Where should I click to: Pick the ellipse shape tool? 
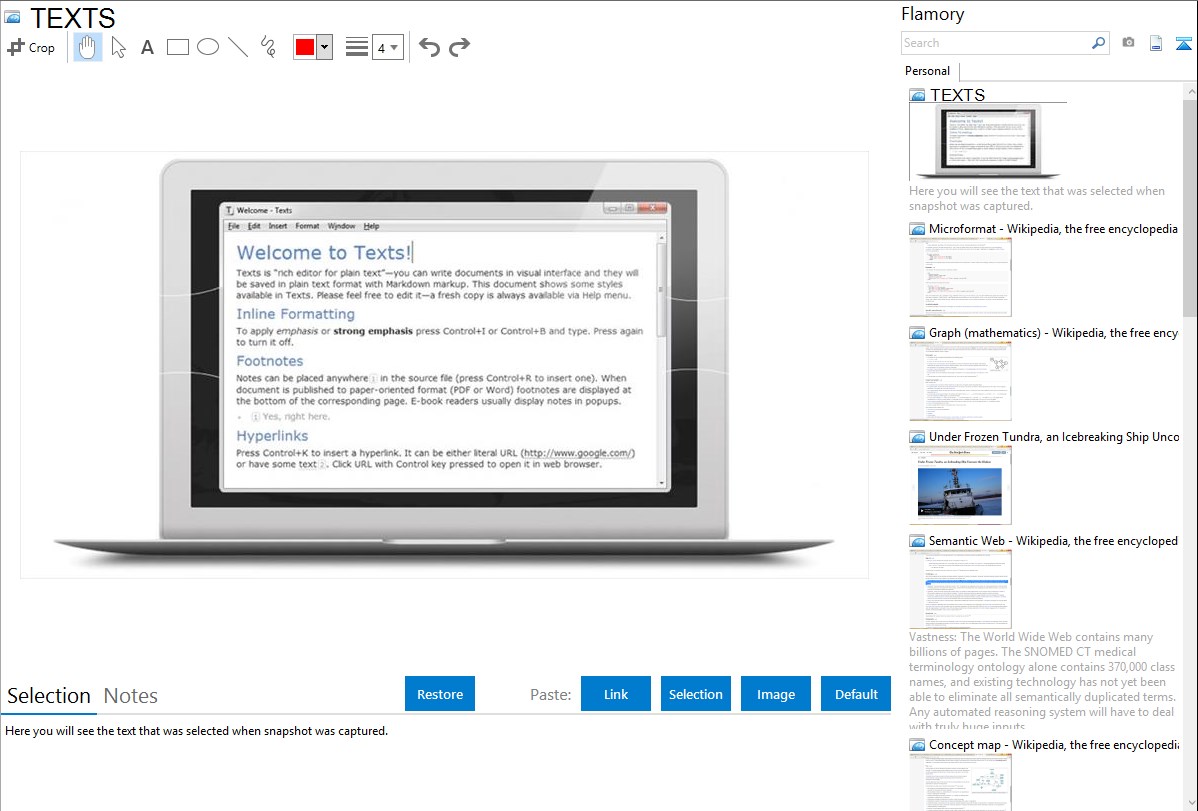coord(208,47)
